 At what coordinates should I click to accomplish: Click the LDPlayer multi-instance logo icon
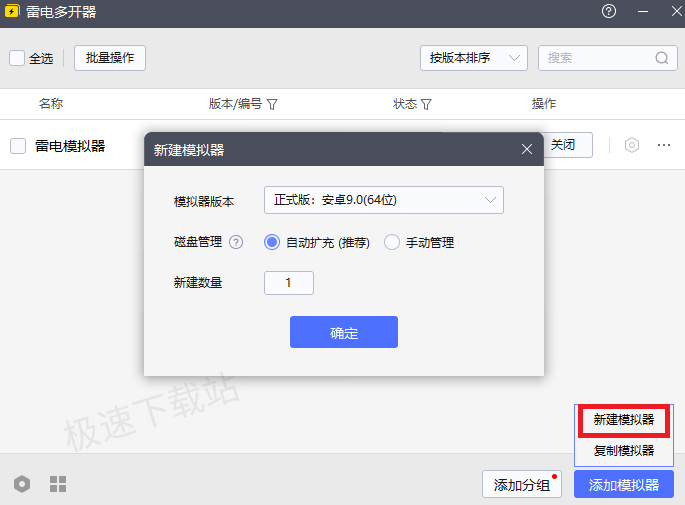(x=12, y=11)
